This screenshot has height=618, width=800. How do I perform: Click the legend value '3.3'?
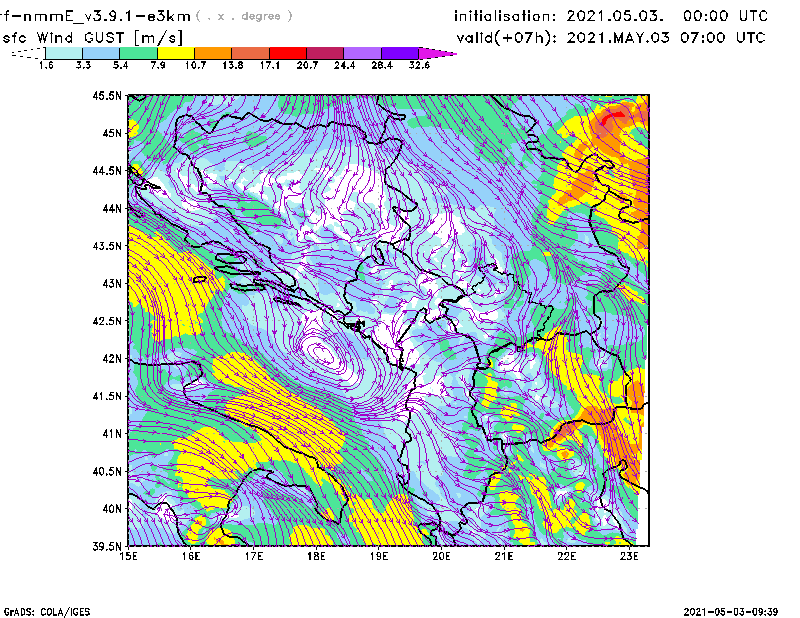click(x=83, y=65)
